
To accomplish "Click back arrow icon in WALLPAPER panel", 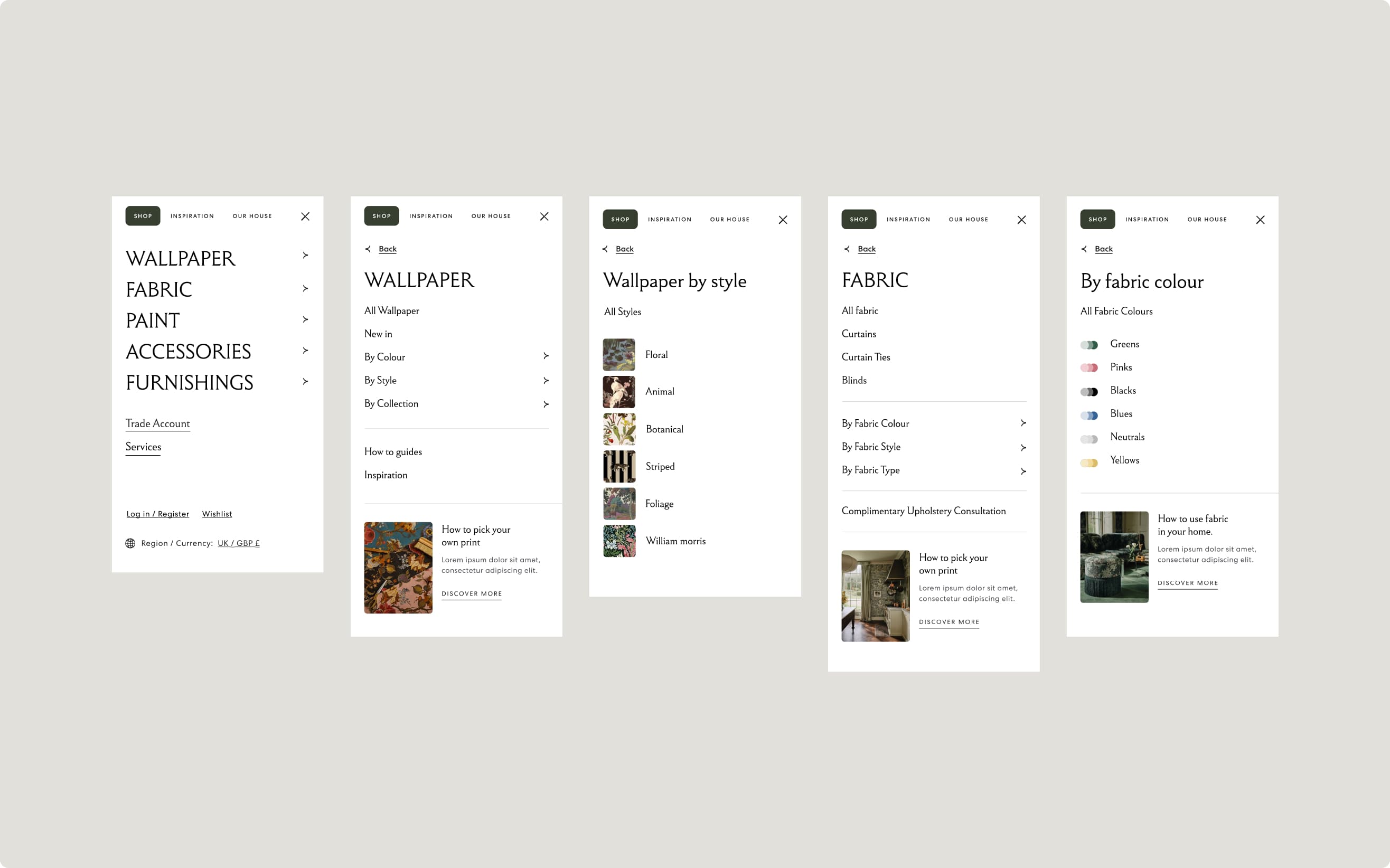I will [x=368, y=249].
